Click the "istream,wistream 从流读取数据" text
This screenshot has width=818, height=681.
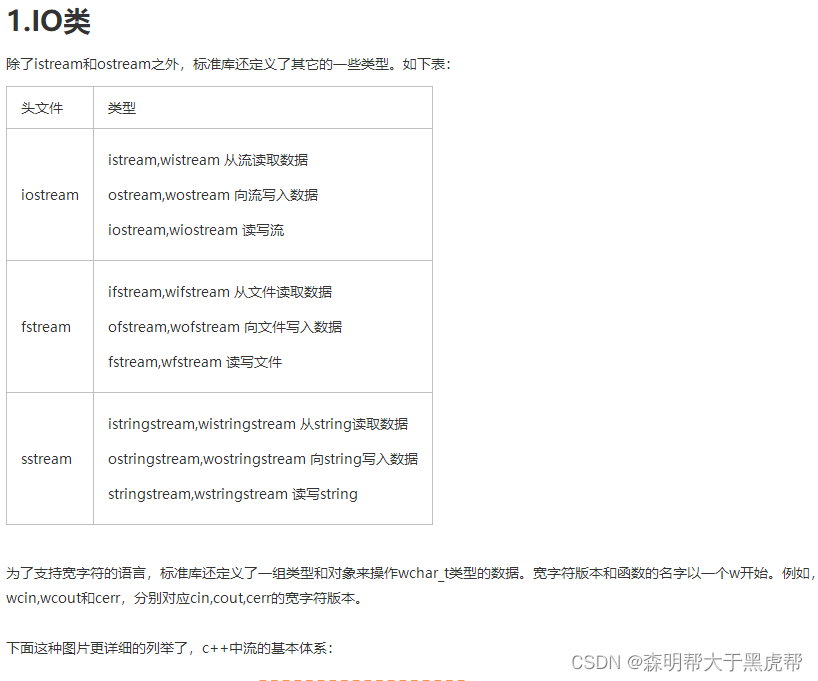coord(207,160)
